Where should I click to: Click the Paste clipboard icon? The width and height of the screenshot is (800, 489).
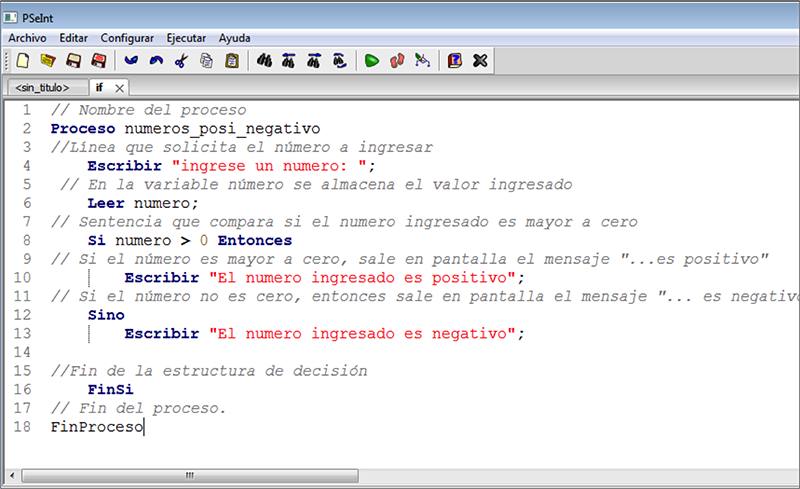232,61
